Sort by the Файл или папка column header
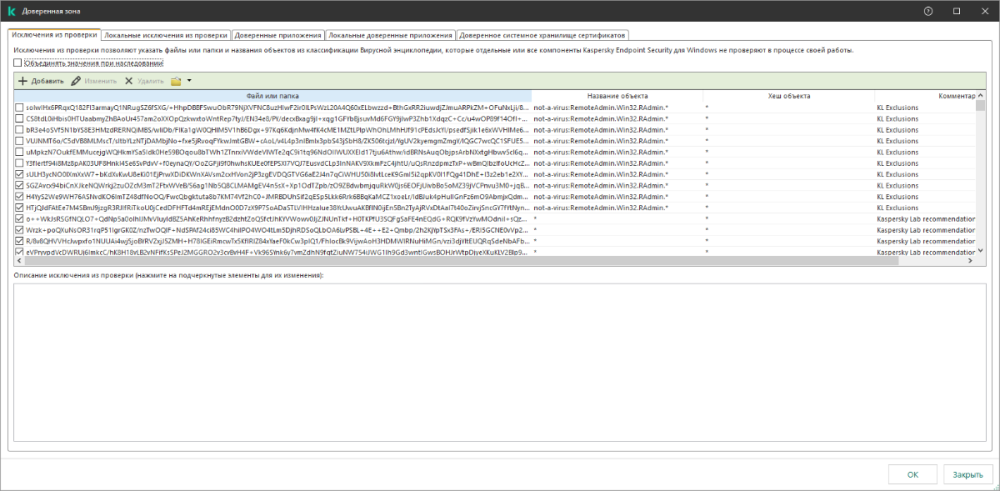Screen dimensions: 1000x491 tap(272, 96)
